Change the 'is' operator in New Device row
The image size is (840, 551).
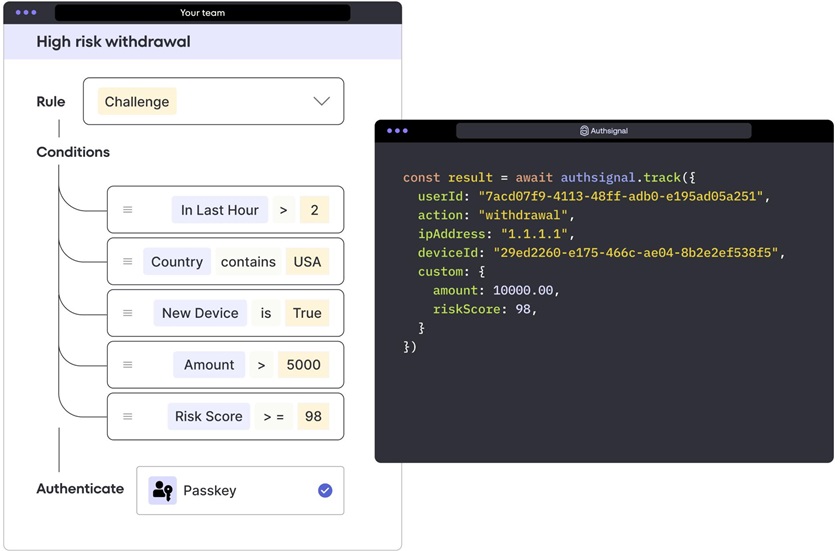(x=266, y=313)
